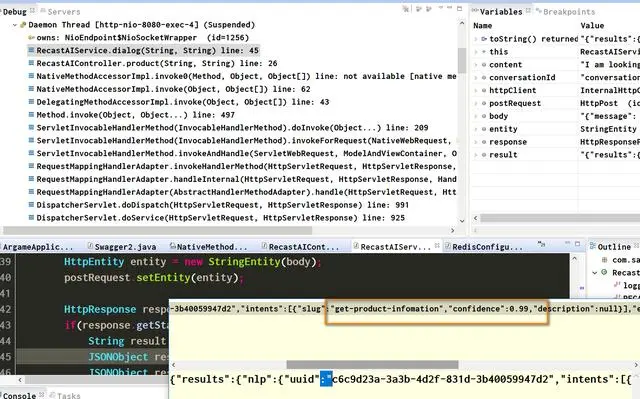Image resolution: width=640 pixels, height=399 pixels.
Task: Select the owns: NioEndpoint$NioSocketWrapper entry
Action: coord(142,38)
